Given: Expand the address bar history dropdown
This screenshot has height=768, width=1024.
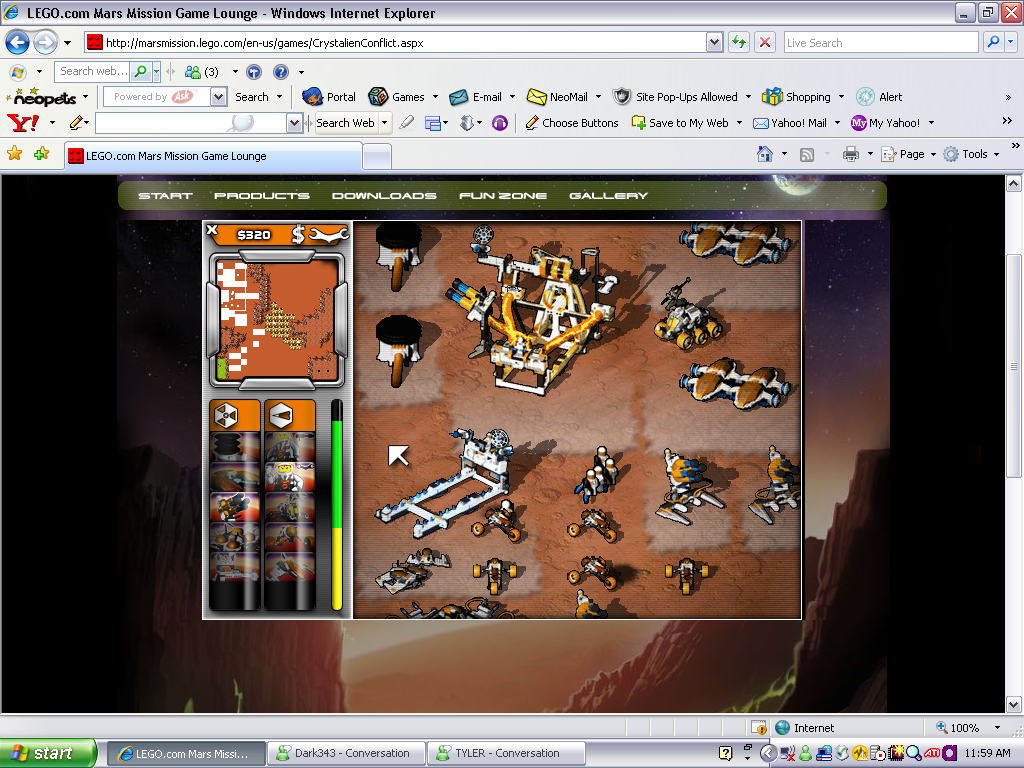Looking at the screenshot, I should click(x=714, y=42).
